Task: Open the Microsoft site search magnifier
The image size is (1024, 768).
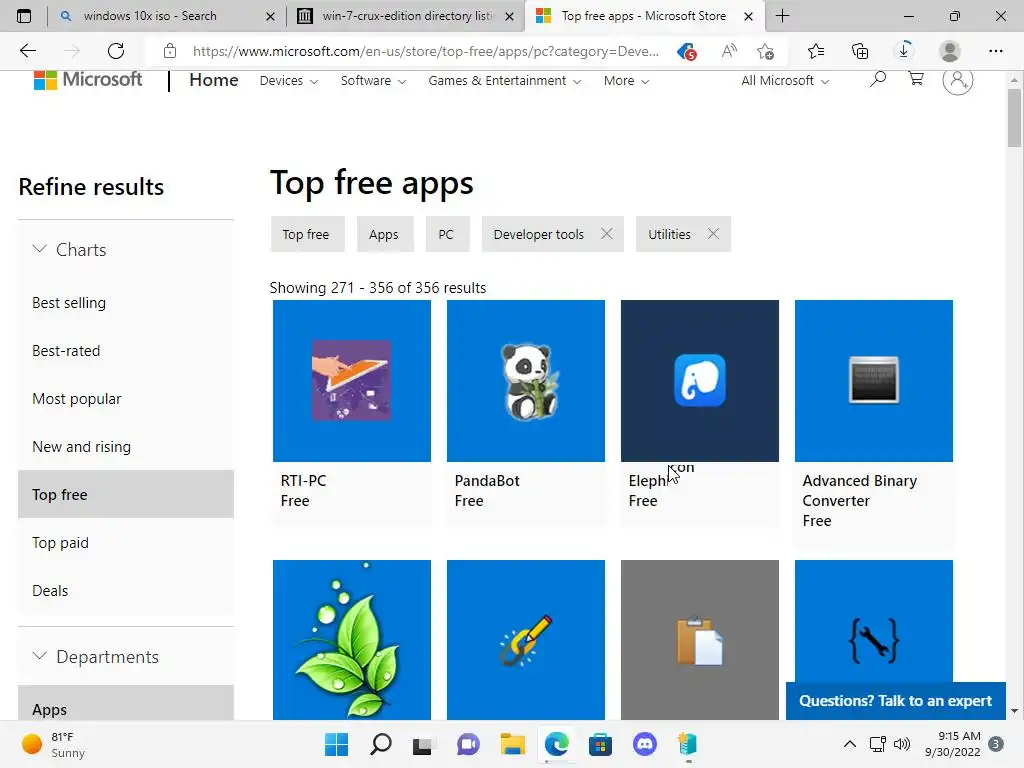Action: pos(878,80)
